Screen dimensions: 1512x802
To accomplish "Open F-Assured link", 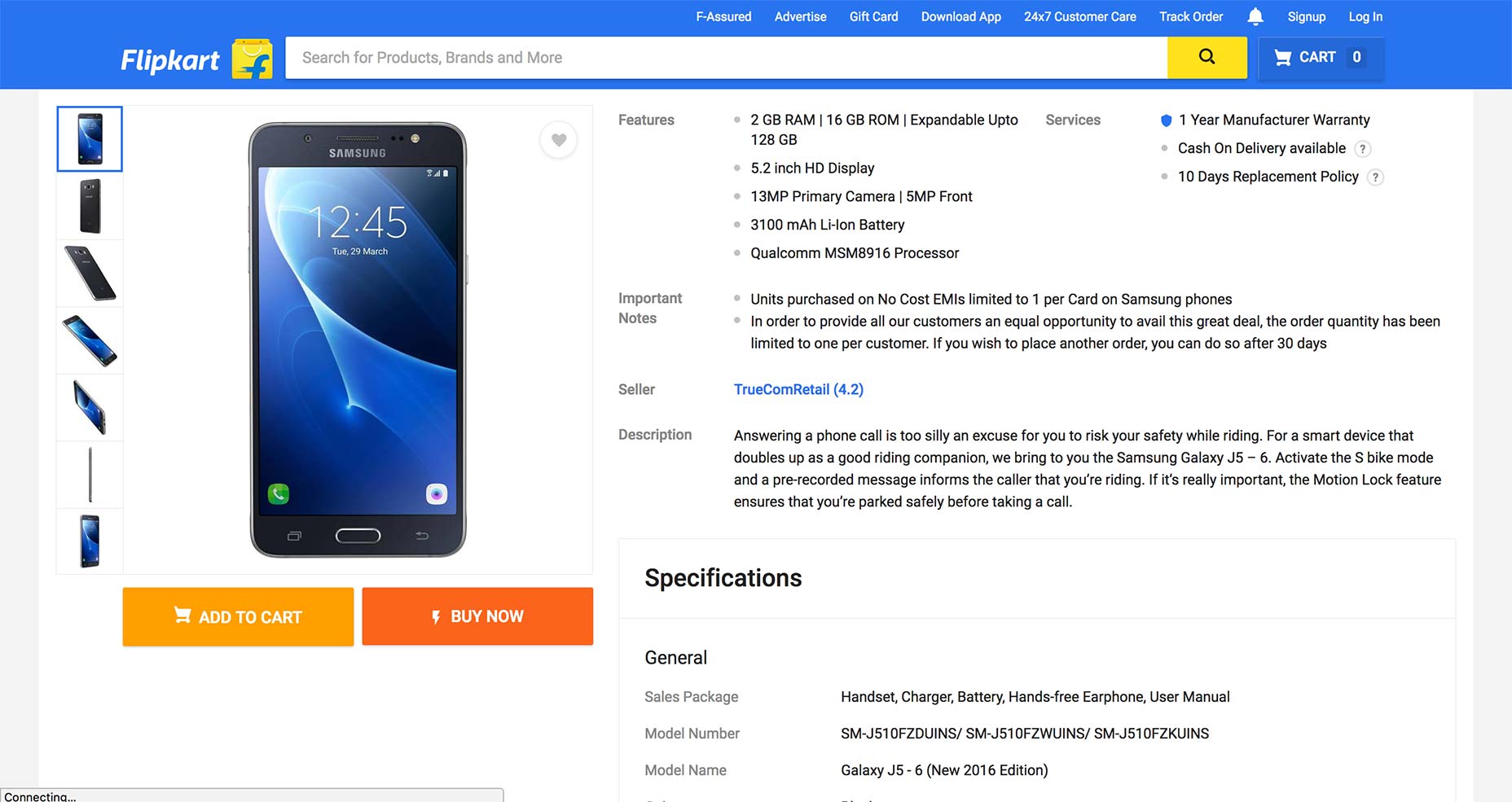I will click(723, 16).
